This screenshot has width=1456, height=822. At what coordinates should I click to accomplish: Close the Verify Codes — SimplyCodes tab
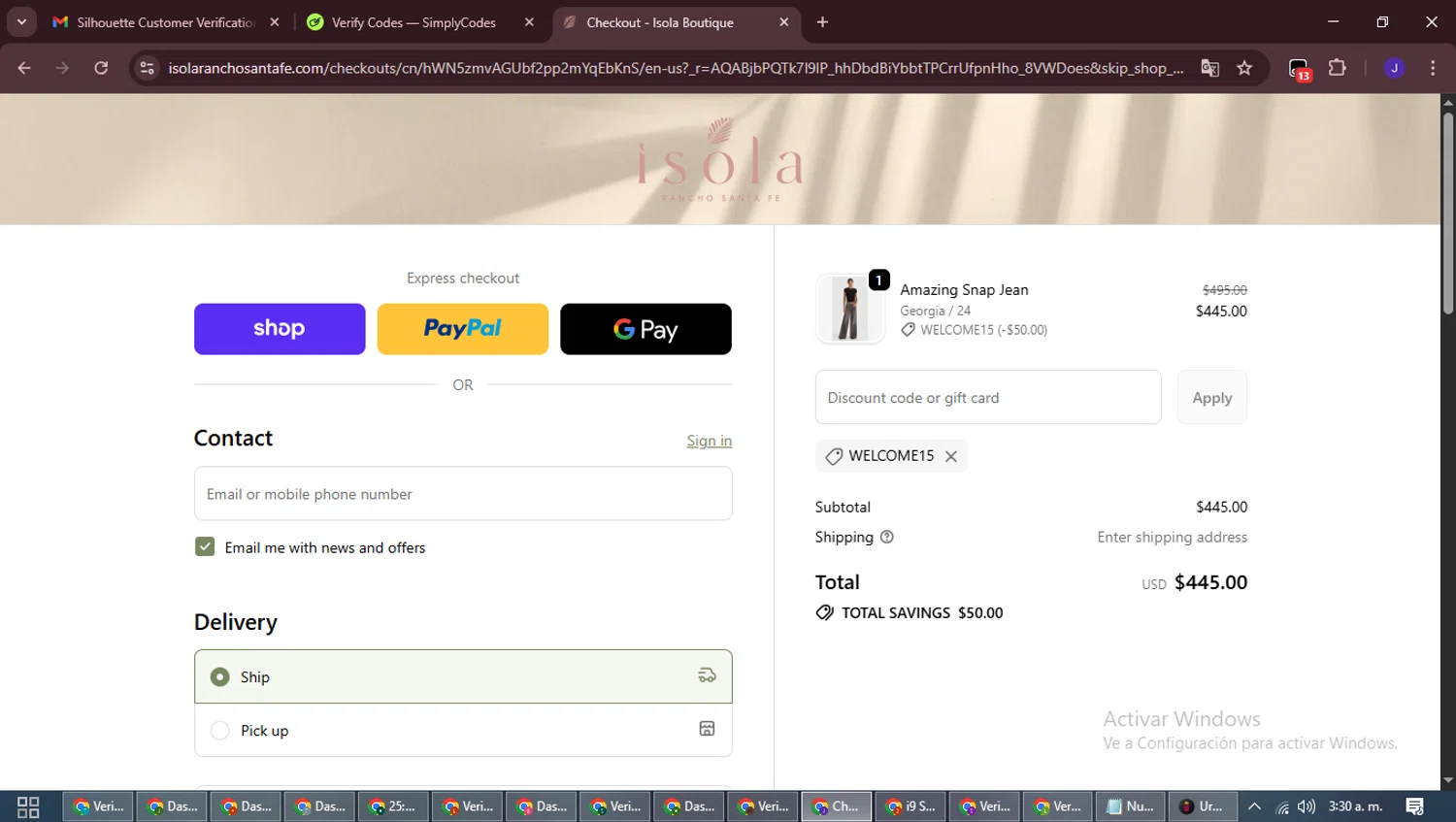529,22
